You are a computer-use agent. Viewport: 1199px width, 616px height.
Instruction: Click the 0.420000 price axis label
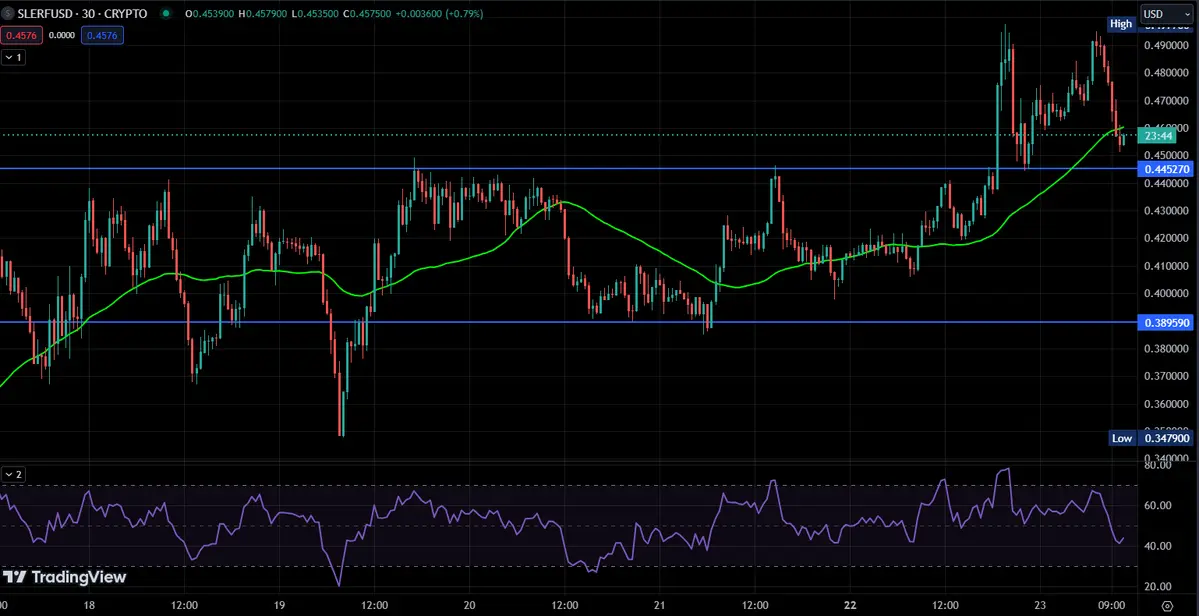pyautogui.click(x=1165, y=238)
